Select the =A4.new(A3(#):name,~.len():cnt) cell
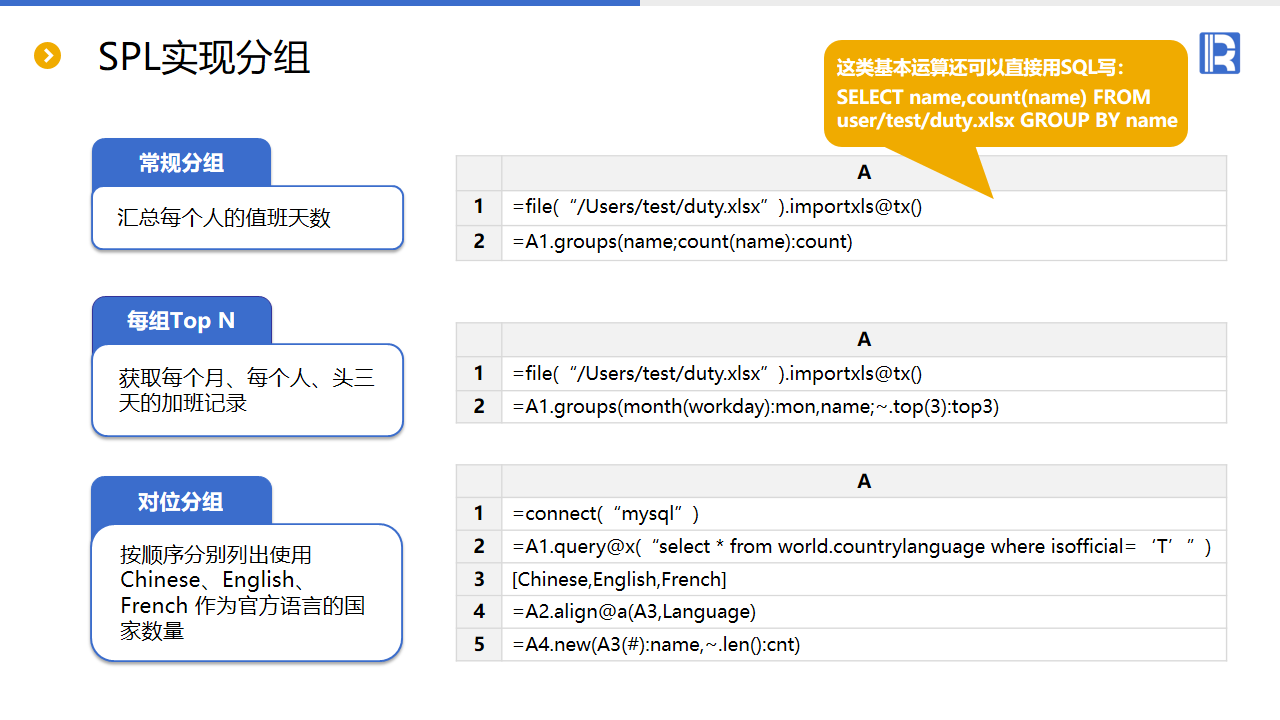 click(863, 645)
